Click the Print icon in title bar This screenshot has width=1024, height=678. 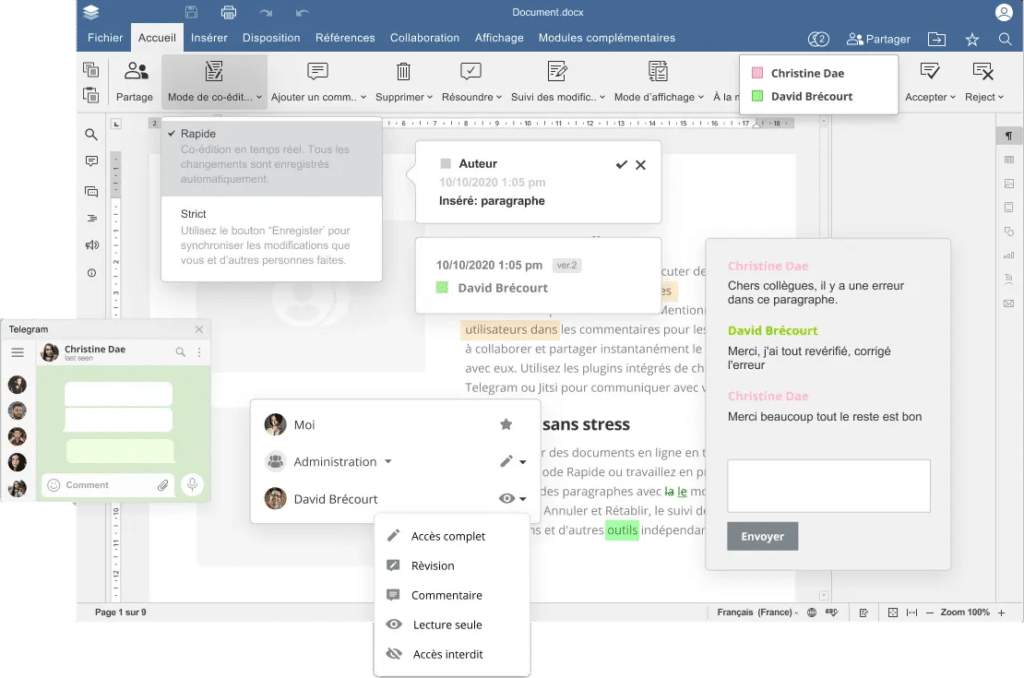pyautogui.click(x=229, y=12)
